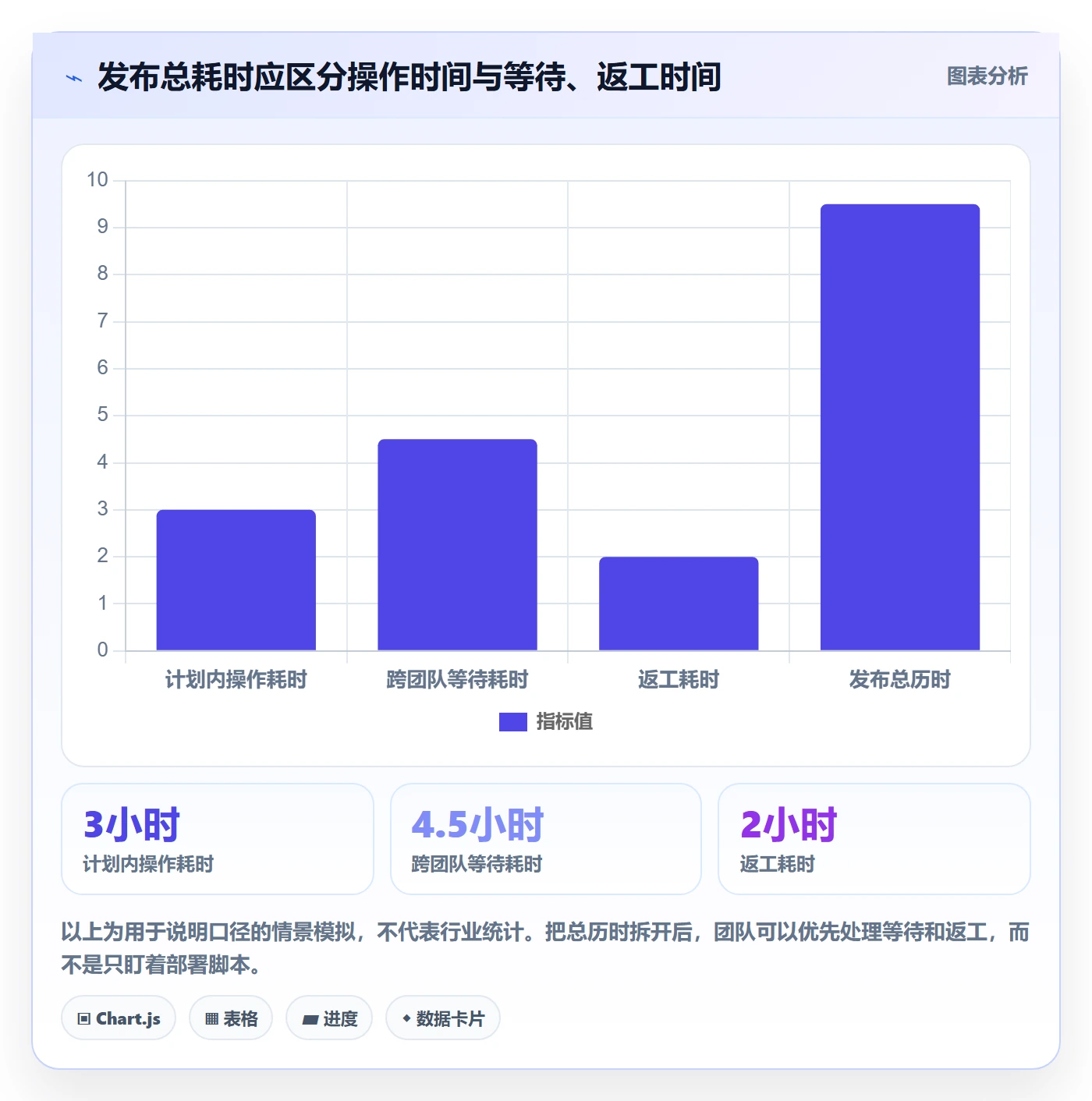Open the 3小时 计划内操作耗时 card

218,839
